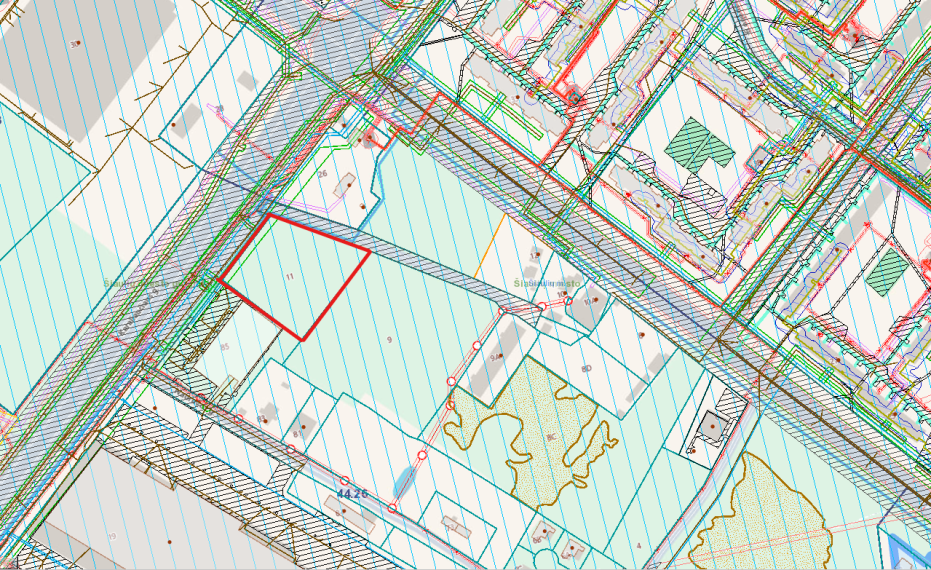Select house number 83
The image size is (931, 570).
coord(261,419)
